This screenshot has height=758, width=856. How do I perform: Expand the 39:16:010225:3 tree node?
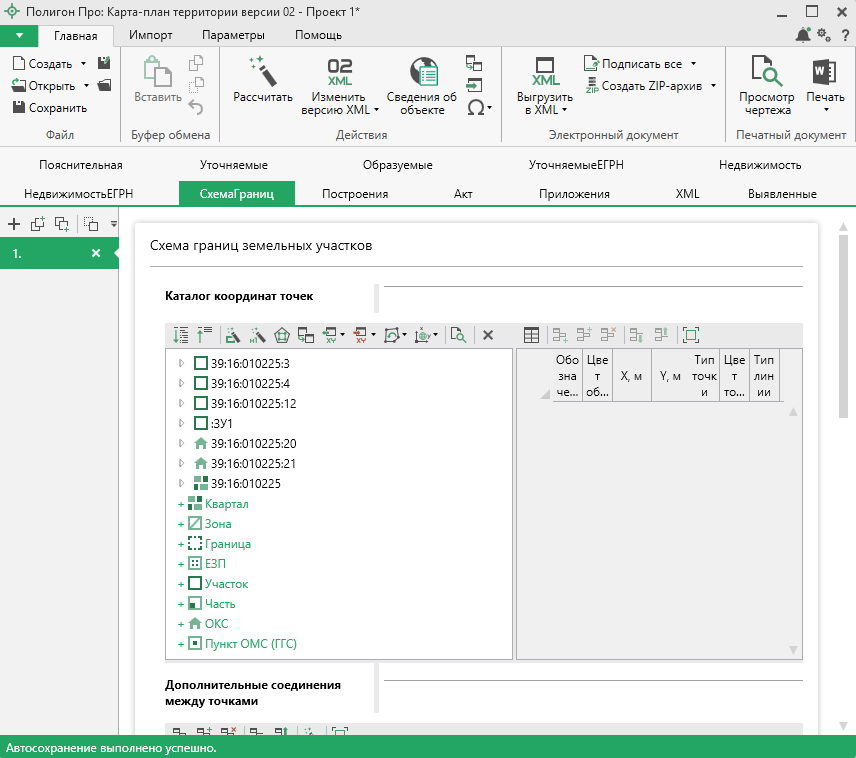[x=181, y=363]
